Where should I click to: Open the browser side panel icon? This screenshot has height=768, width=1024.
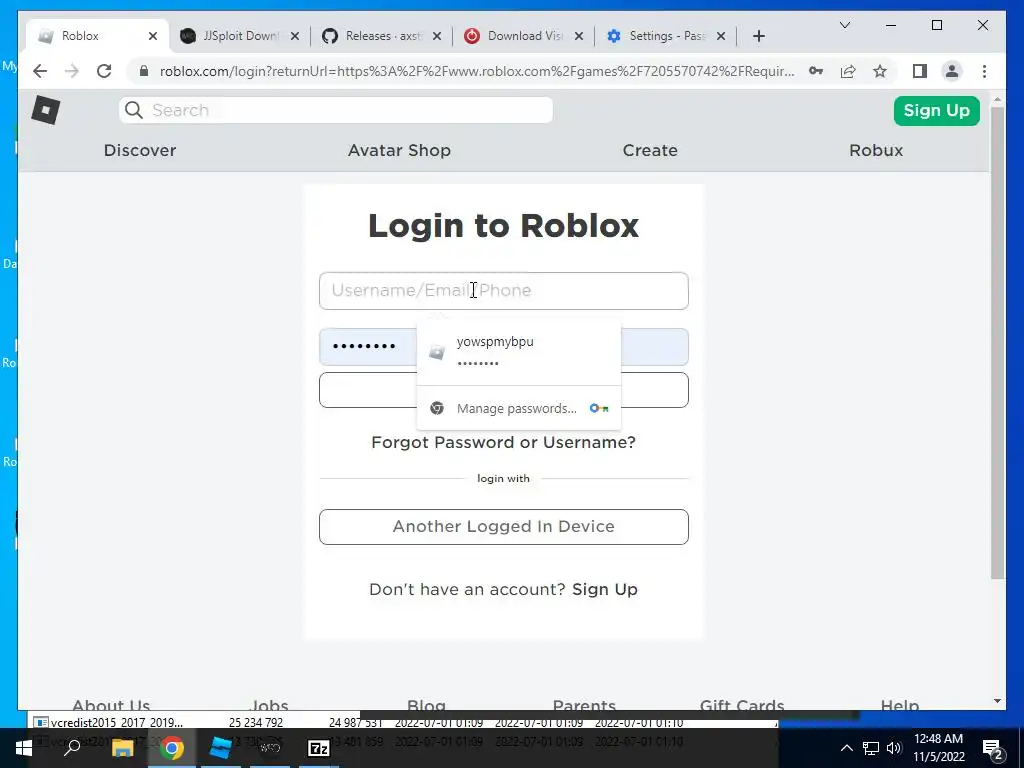click(x=920, y=71)
